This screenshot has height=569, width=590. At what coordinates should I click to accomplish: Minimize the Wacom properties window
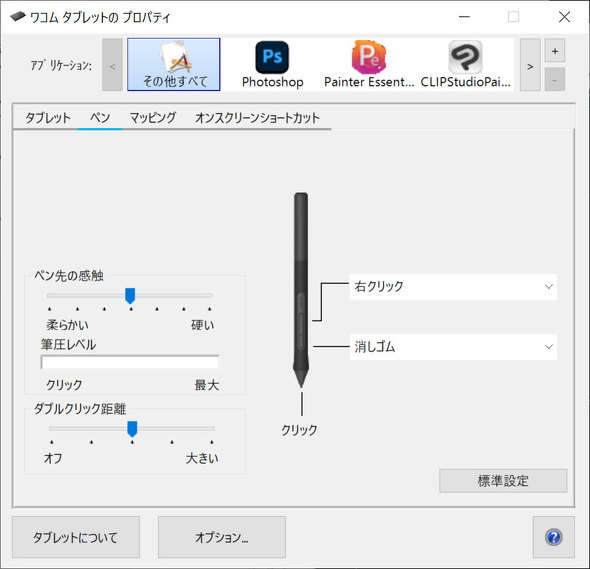click(x=464, y=17)
